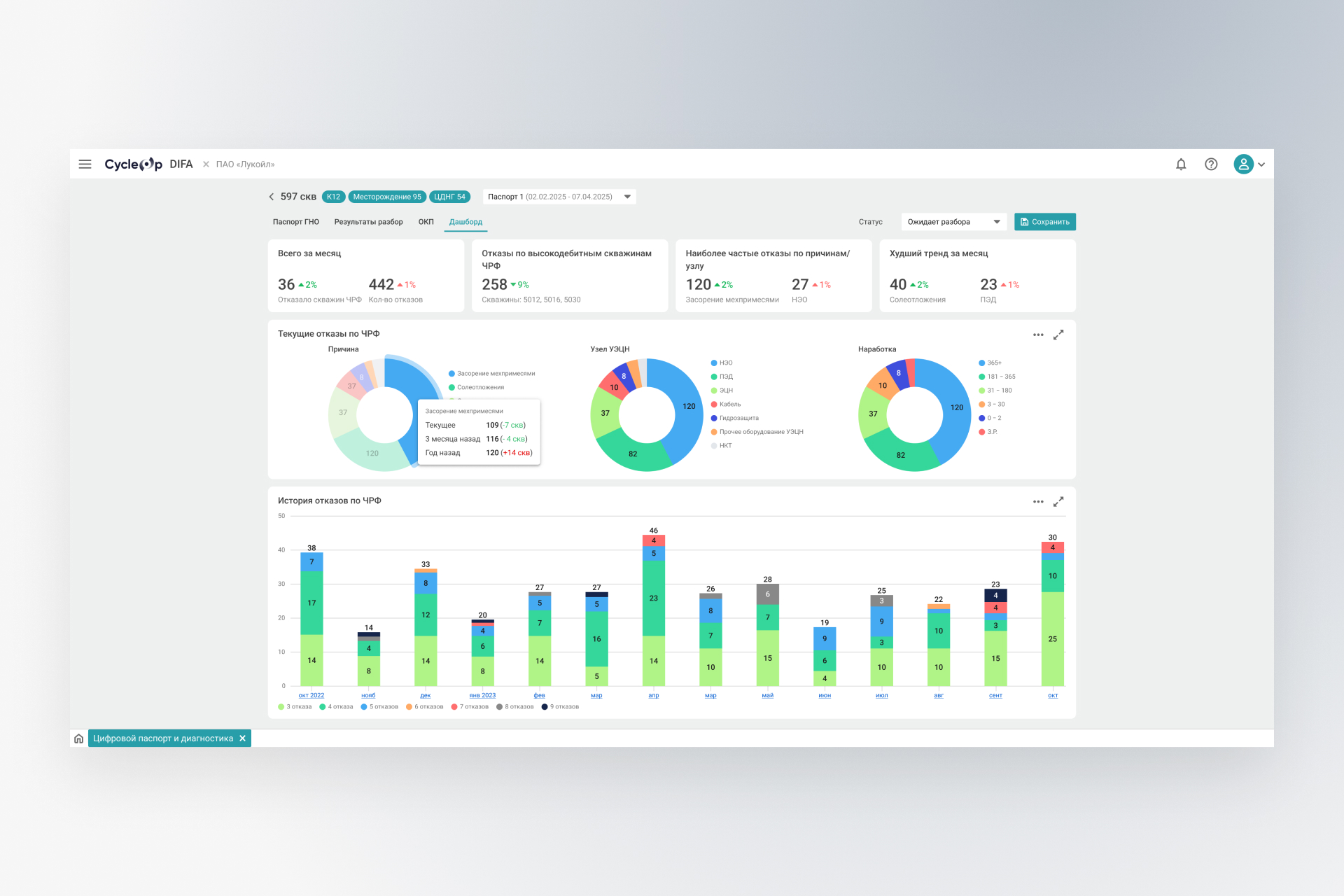Open the help question mark icon
This screenshot has height=896, width=1344.
click(x=1211, y=164)
